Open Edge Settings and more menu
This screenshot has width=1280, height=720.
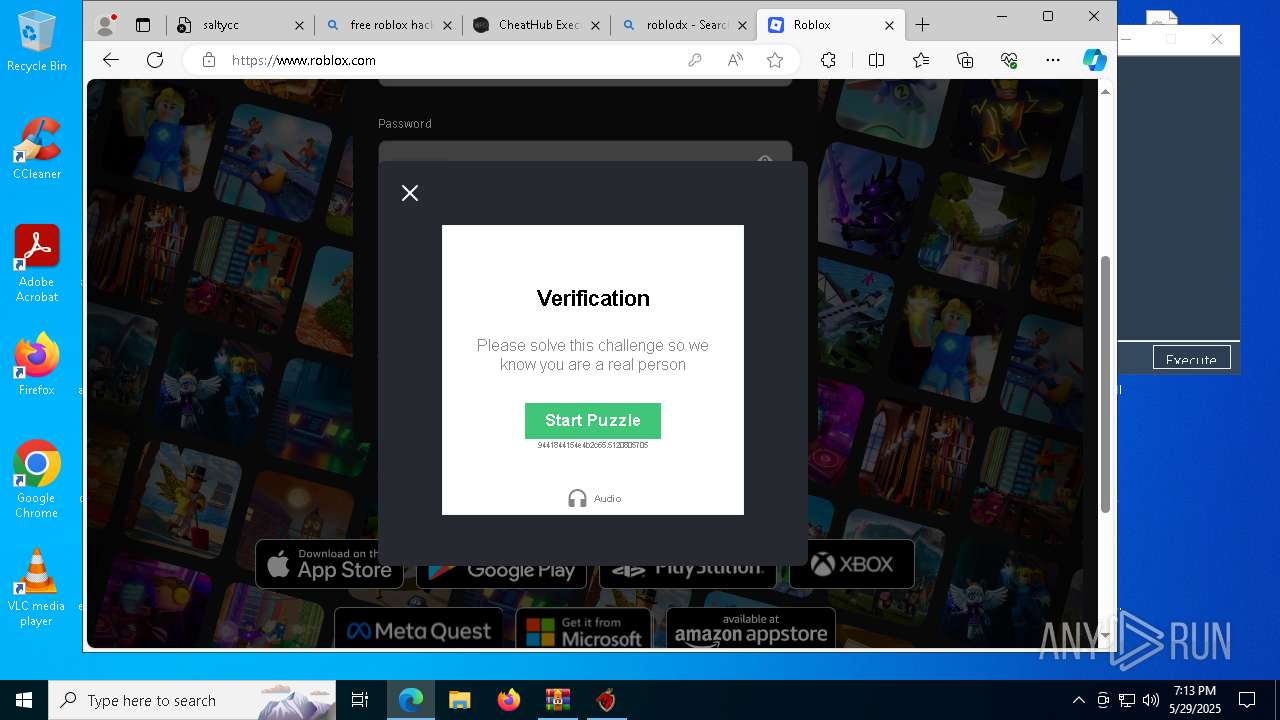click(x=1053, y=60)
